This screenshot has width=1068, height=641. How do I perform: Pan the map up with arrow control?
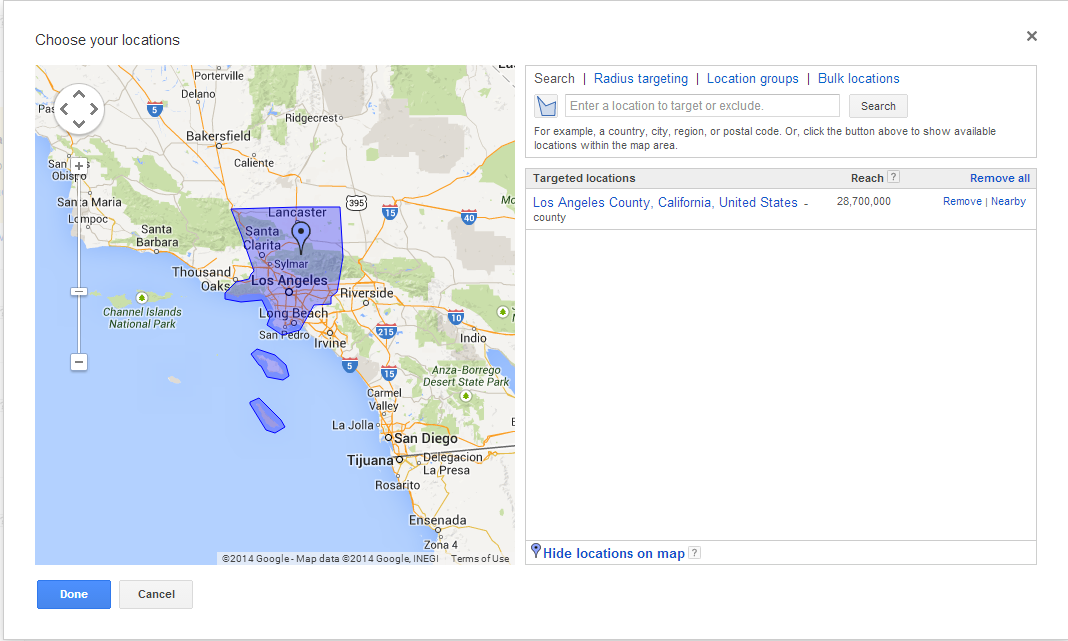pyautogui.click(x=79, y=93)
